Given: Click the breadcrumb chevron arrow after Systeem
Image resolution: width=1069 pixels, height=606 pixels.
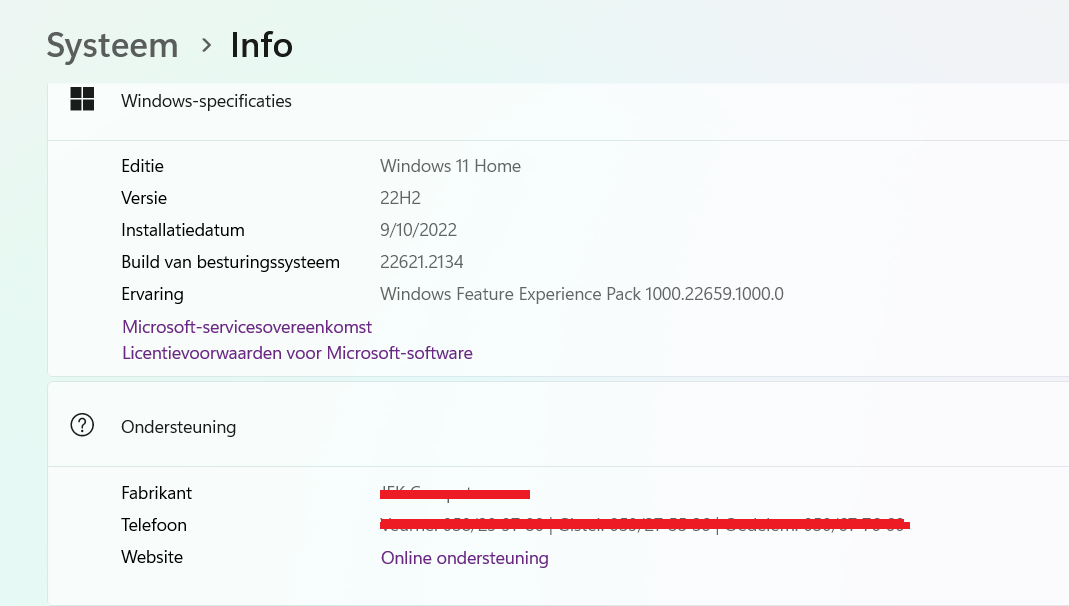Looking at the screenshot, I should click(206, 45).
